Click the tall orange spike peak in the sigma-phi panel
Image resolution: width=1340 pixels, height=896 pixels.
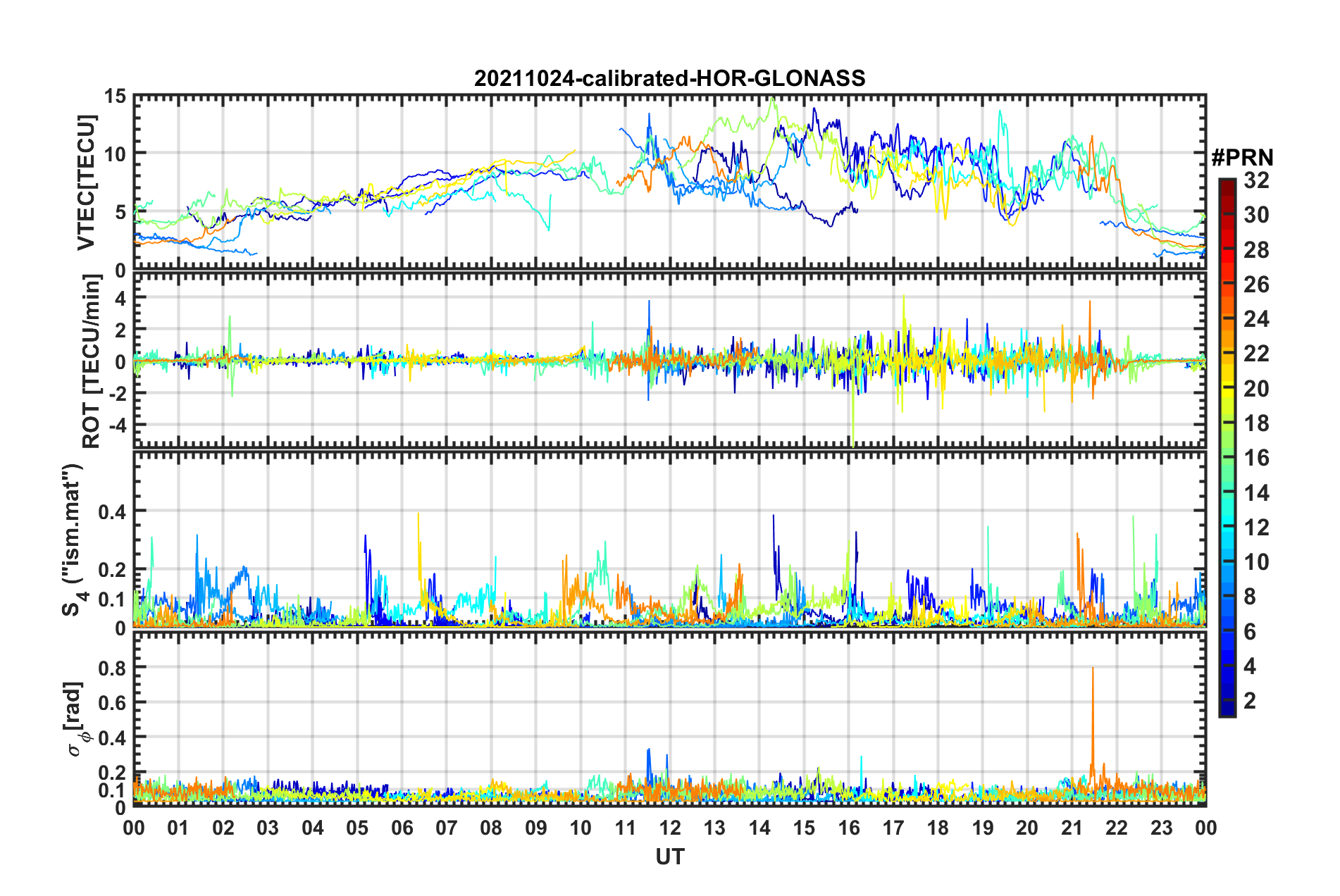pyautogui.click(x=1092, y=669)
